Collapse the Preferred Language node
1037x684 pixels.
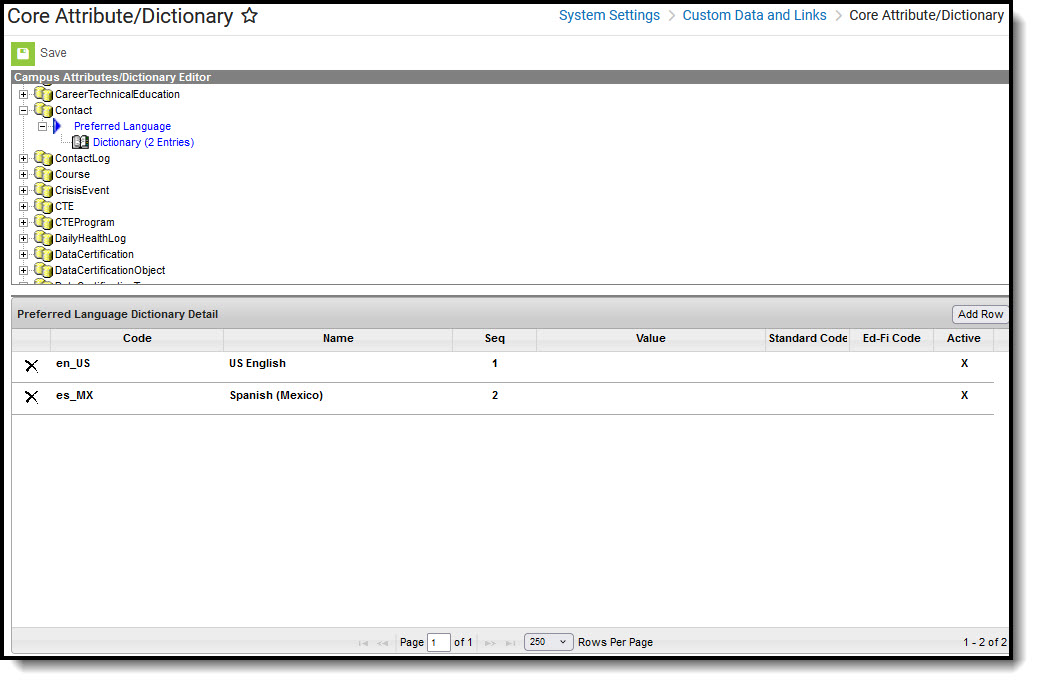pyautogui.click(x=42, y=126)
